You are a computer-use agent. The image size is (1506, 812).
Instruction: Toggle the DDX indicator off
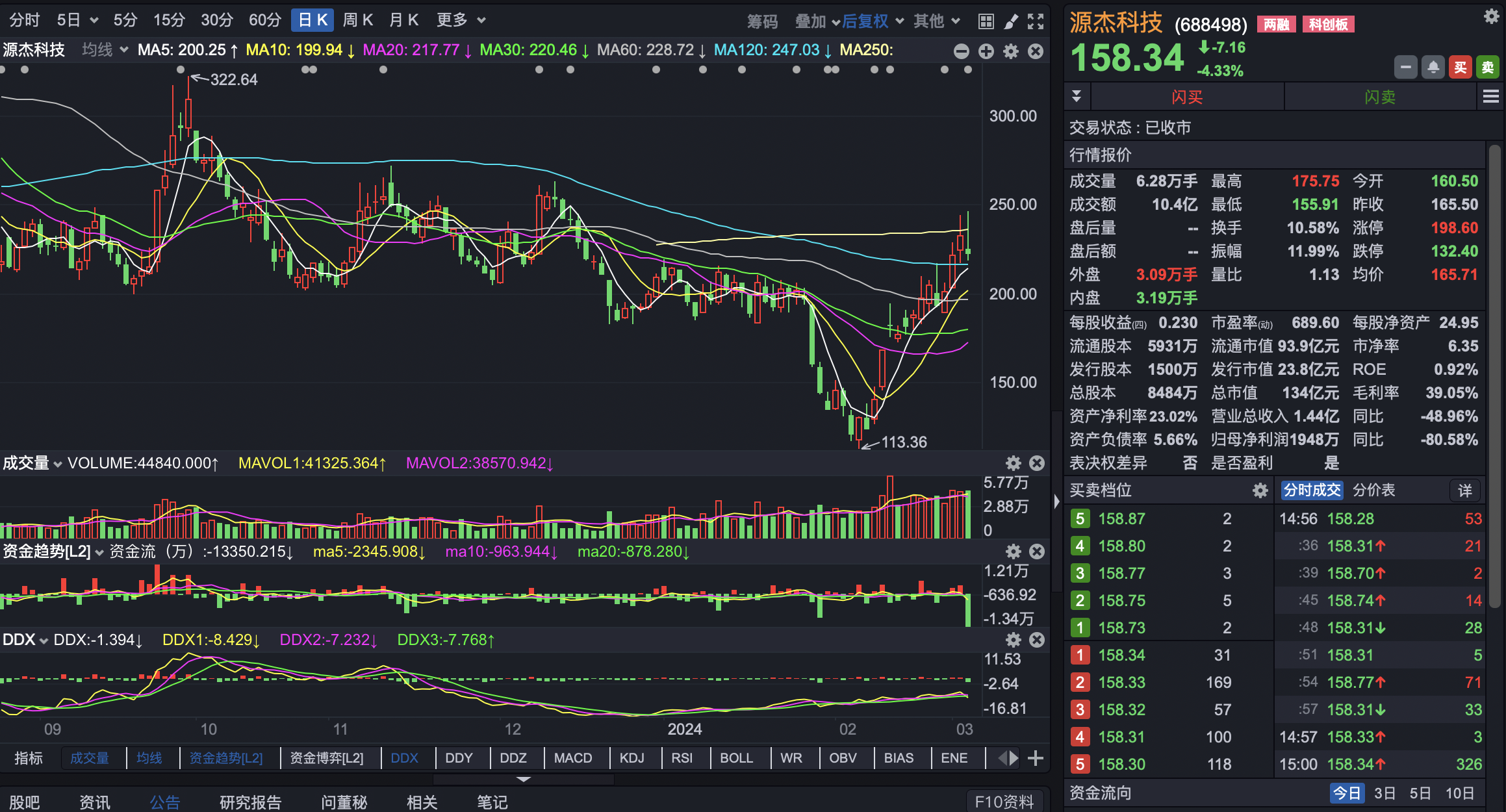click(x=404, y=758)
